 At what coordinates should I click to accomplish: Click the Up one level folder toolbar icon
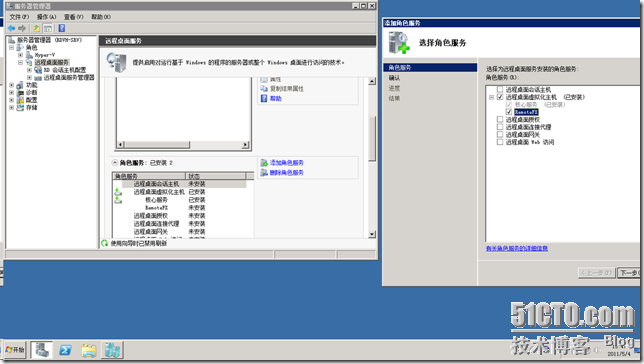[x=37, y=28]
